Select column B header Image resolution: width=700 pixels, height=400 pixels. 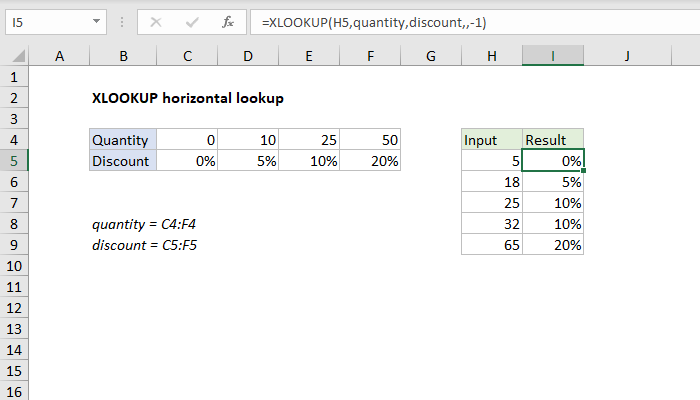tap(123, 56)
